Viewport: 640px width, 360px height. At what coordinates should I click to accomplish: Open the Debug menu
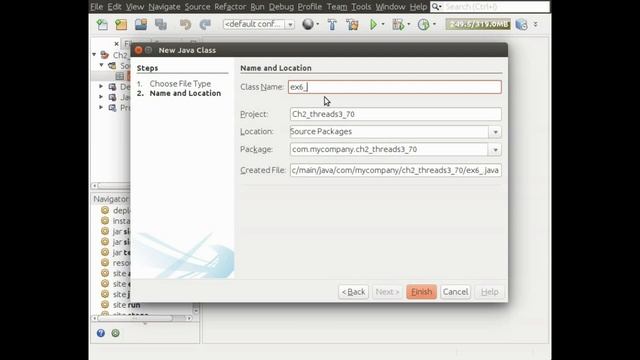click(x=281, y=7)
